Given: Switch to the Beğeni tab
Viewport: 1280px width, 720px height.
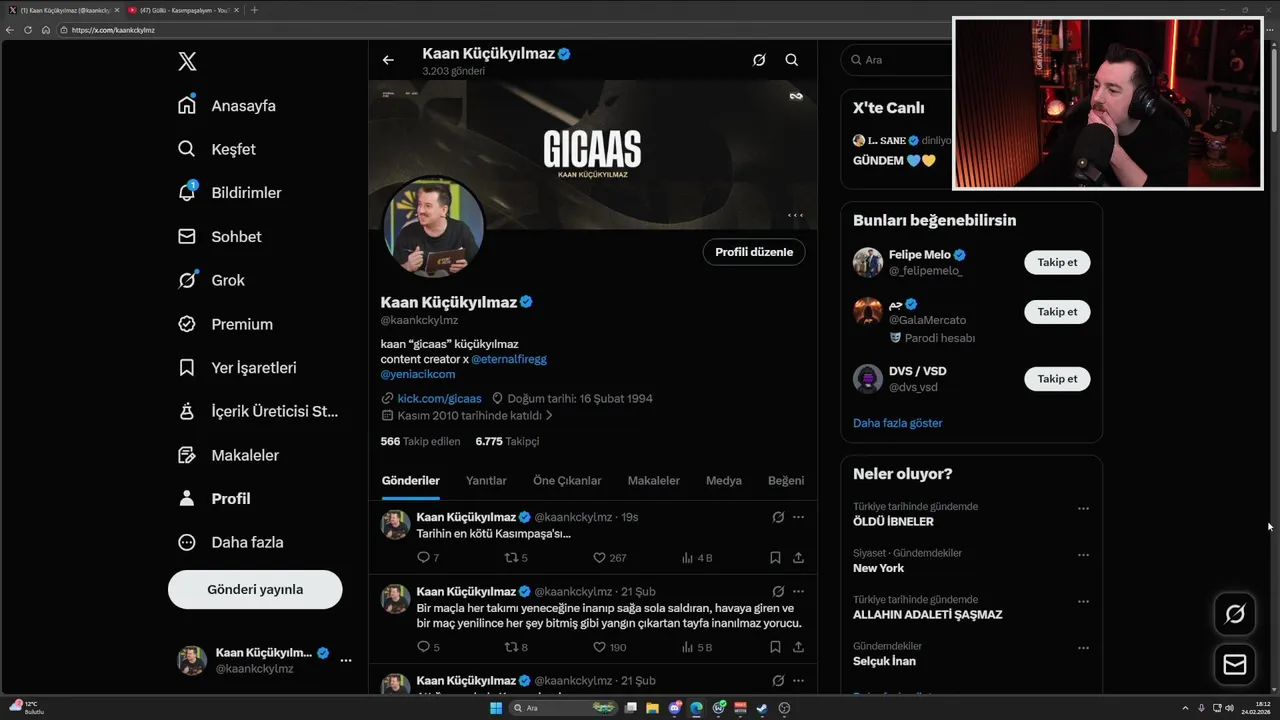Looking at the screenshot, I should click(786, 481).
